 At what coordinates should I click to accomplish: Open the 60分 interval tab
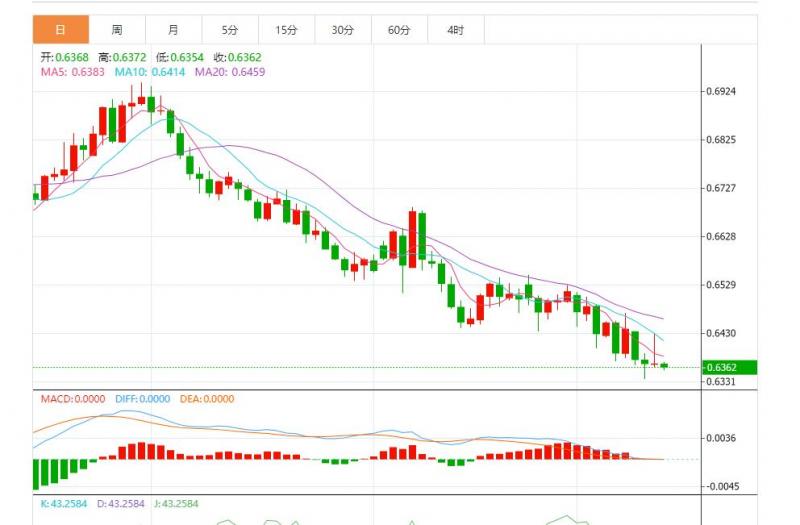399,30
